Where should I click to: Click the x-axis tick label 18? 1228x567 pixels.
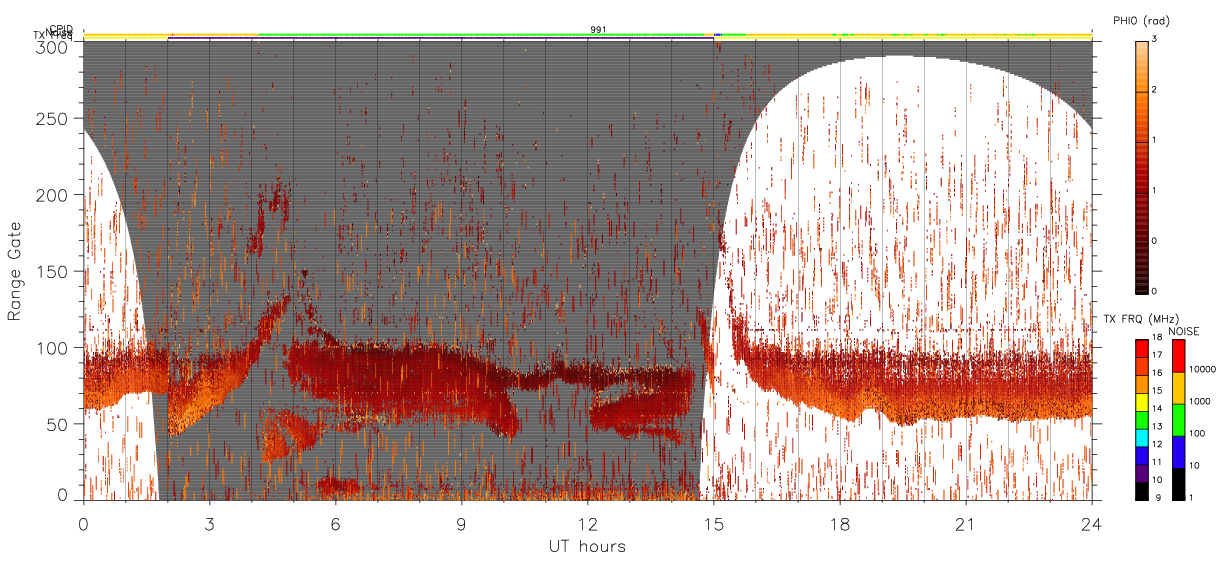coord(840,523)
